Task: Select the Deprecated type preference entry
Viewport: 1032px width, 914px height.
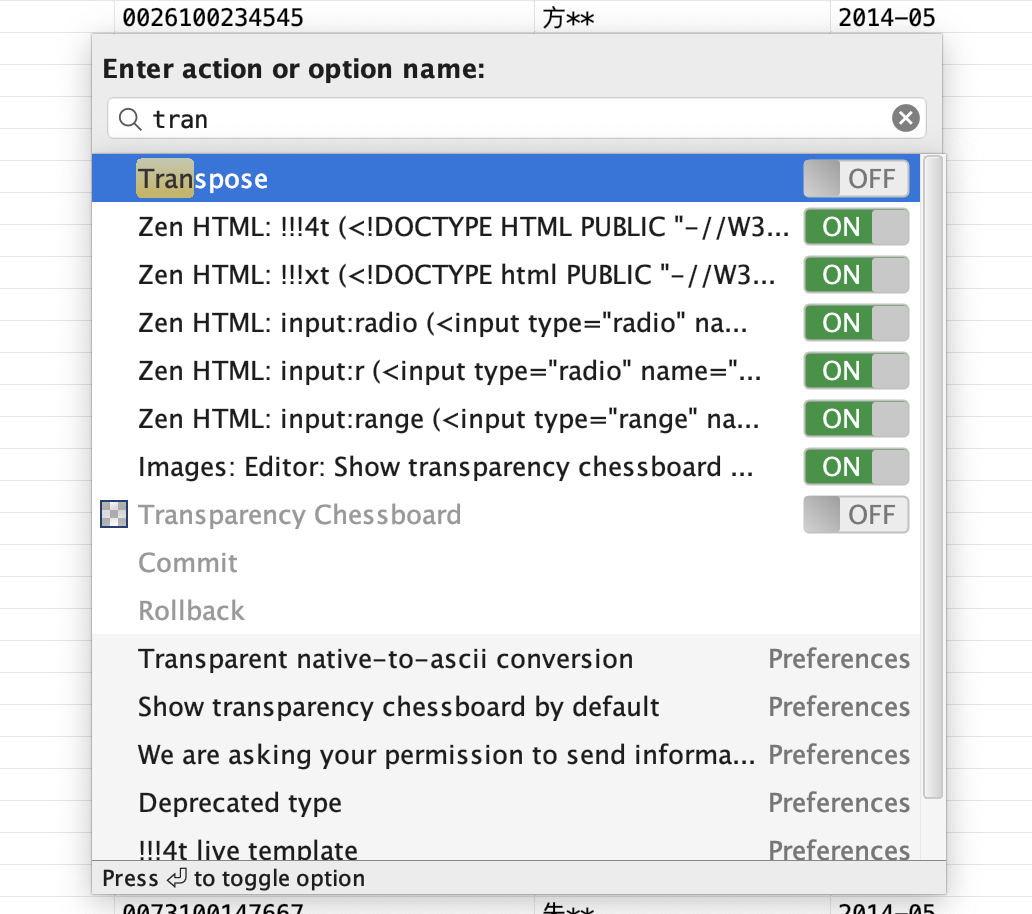Action: pyautogui.click(x=240, y=803)
